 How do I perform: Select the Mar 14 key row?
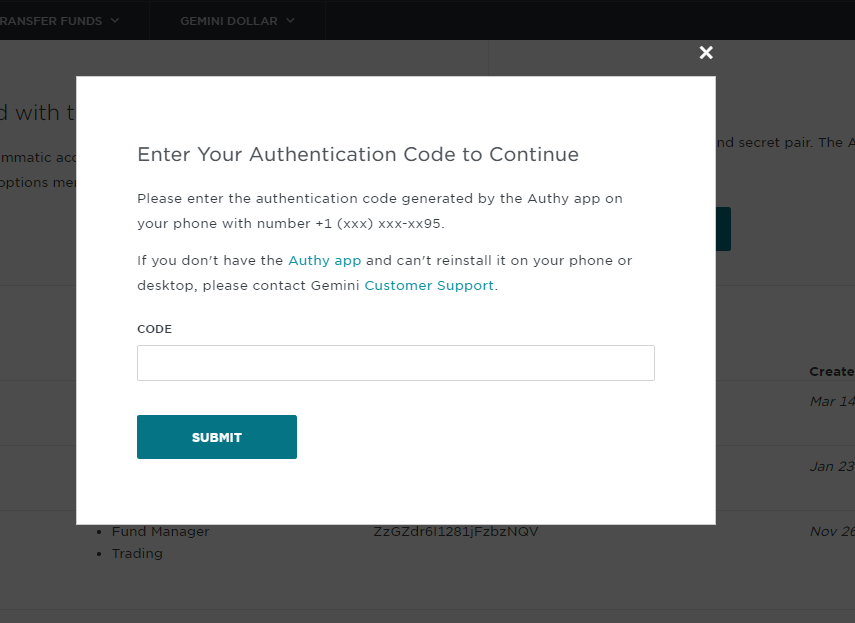(832, 401)
